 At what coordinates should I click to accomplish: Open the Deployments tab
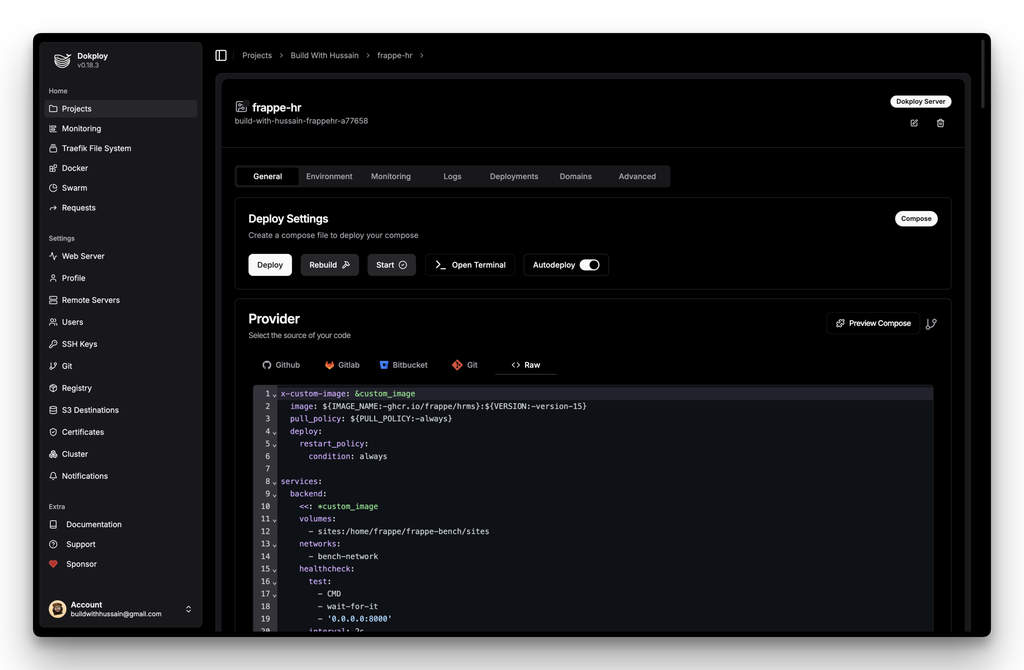click(x=514, y=176)
